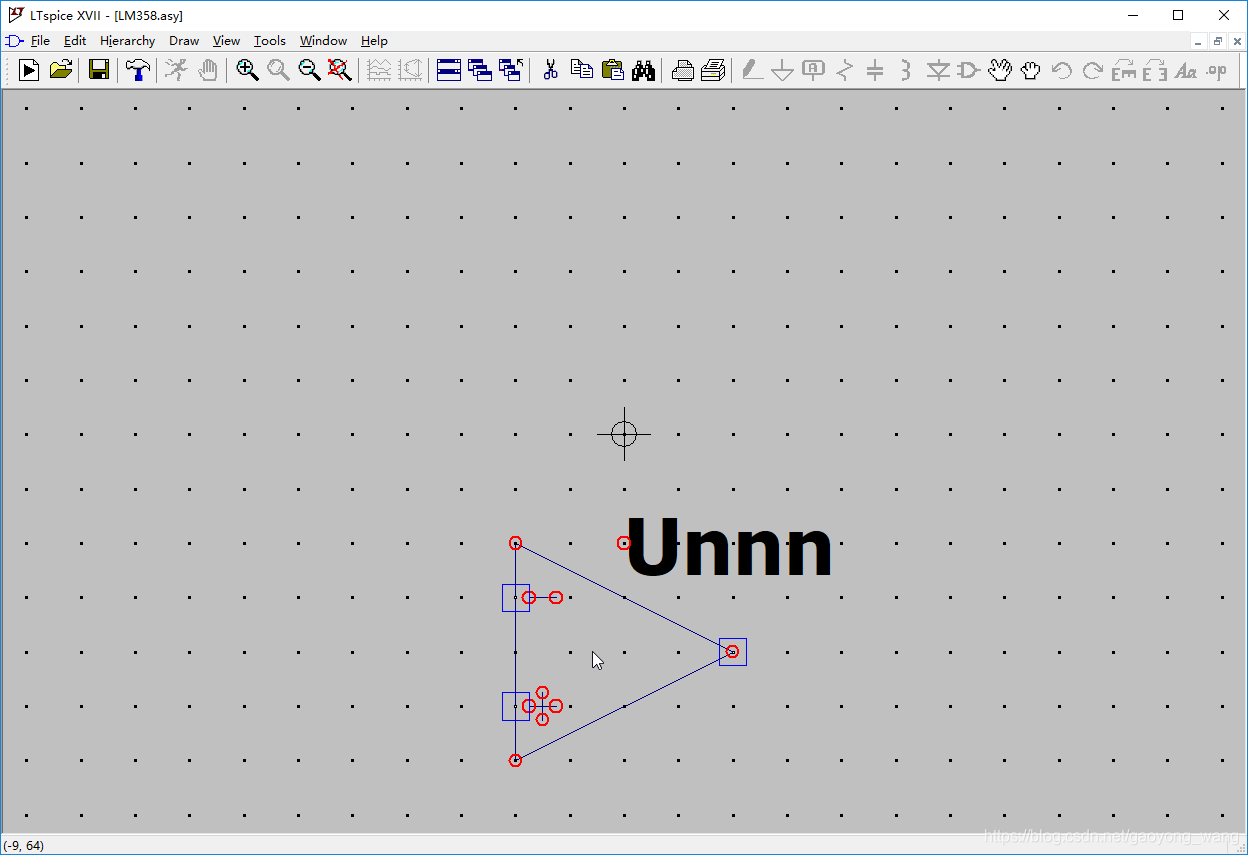Restore the inner document window
1248x855 pixels.
[x=1217, y=41]
